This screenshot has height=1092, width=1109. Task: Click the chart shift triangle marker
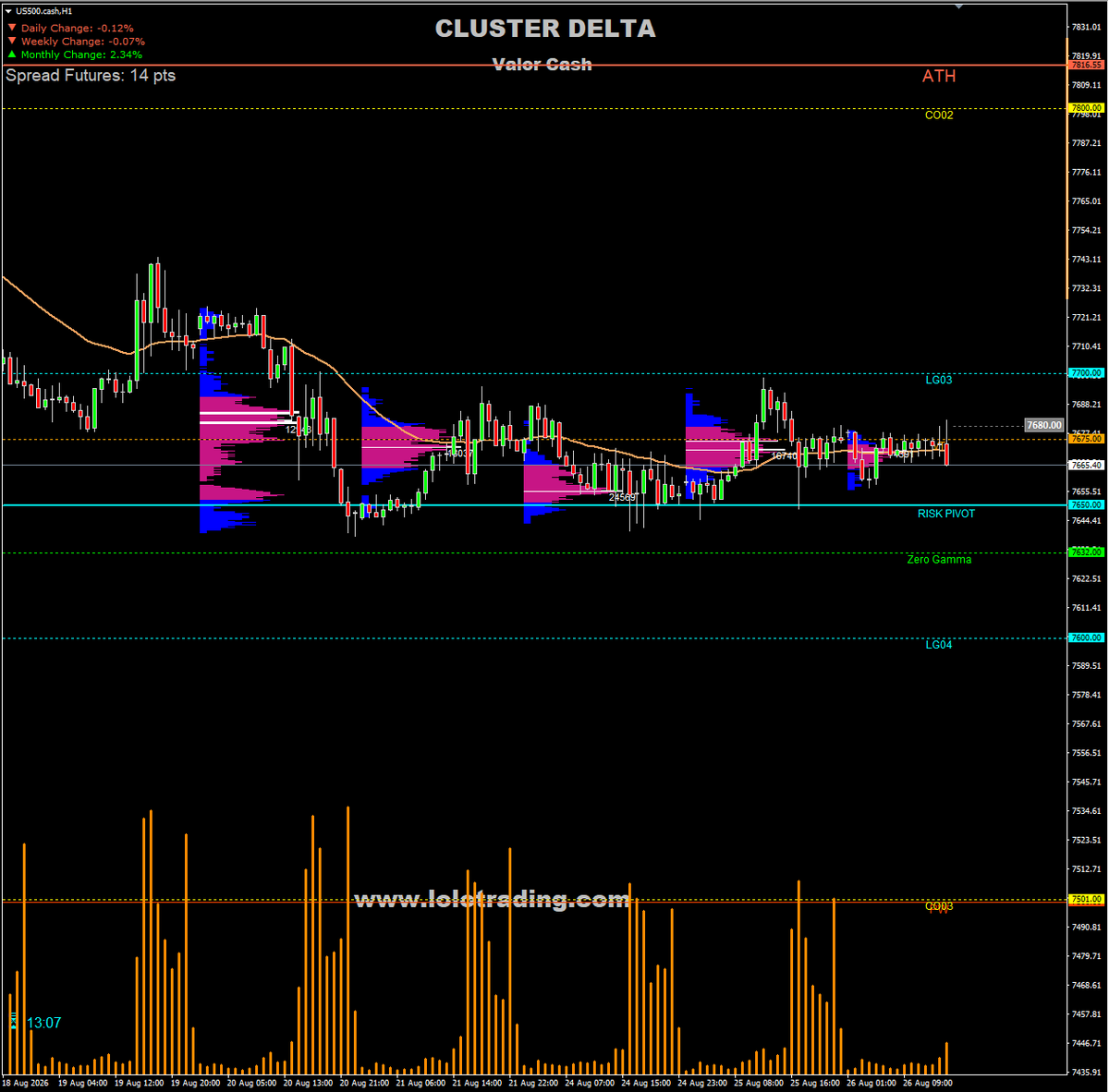(958, 6)
